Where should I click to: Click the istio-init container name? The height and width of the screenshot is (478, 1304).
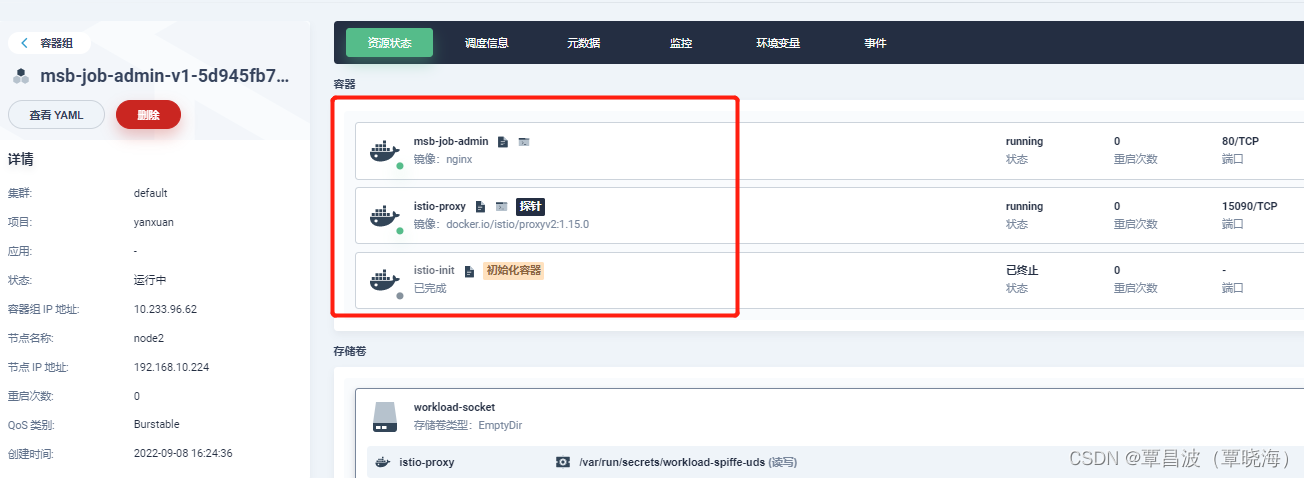434,271
